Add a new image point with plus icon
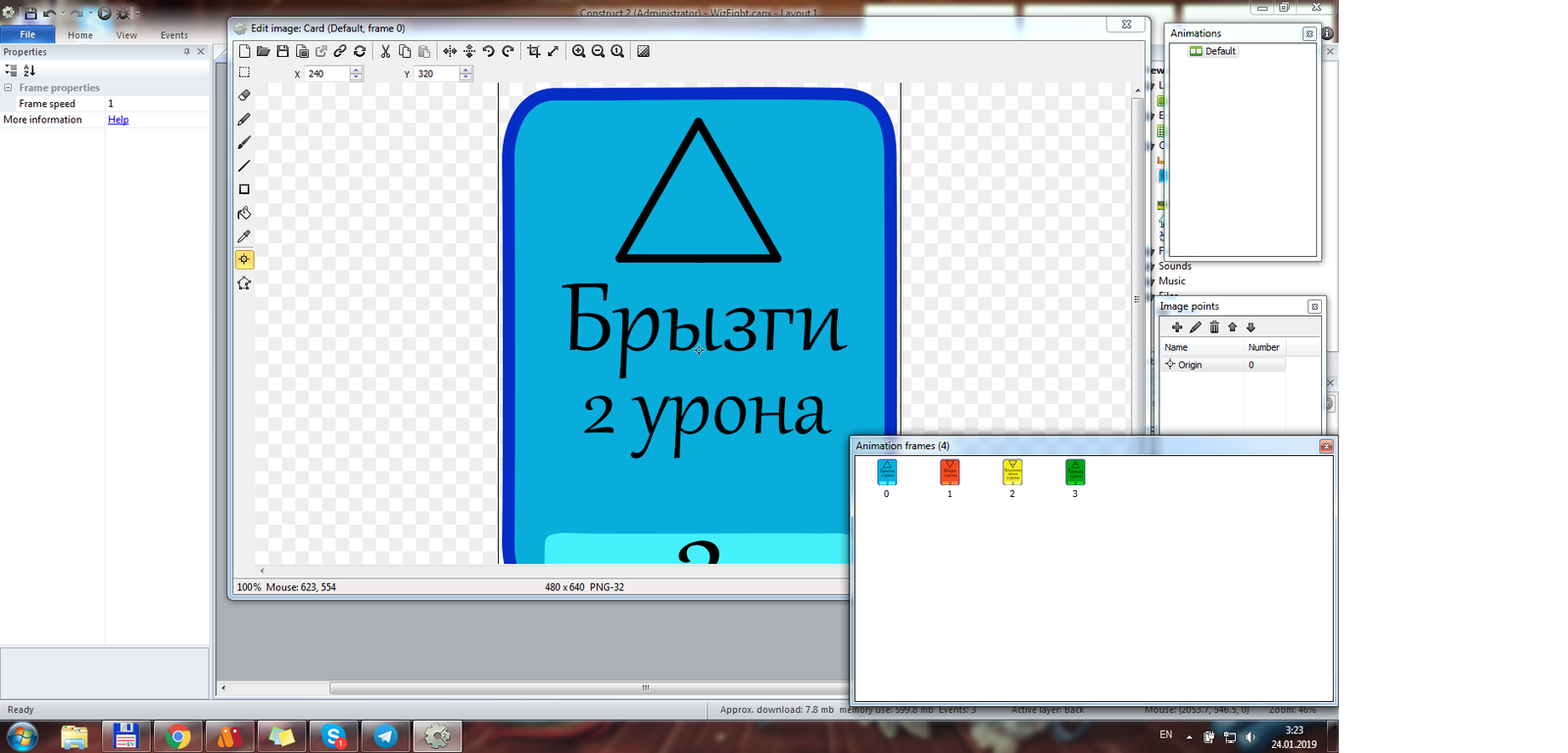Viewport: 1568px width, 753px height. (x=1177, y=327)
